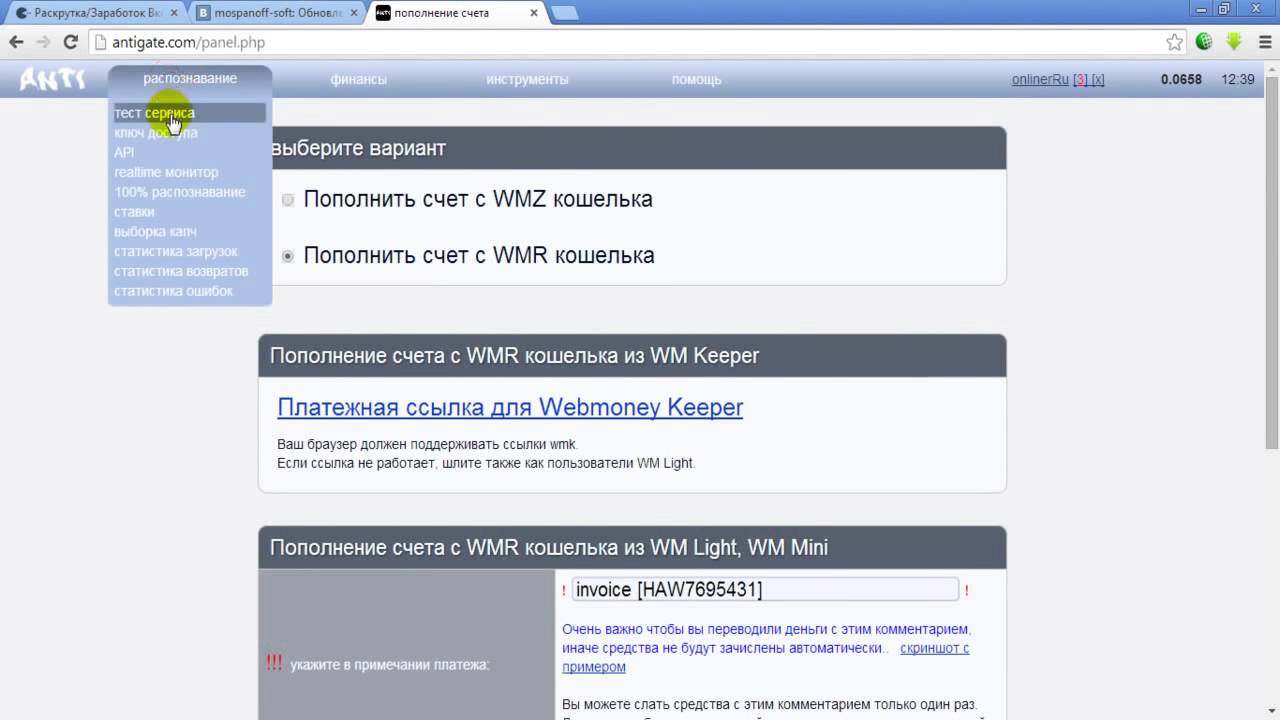Open 'статистика возвратов' menu entry

click(181, 271)
